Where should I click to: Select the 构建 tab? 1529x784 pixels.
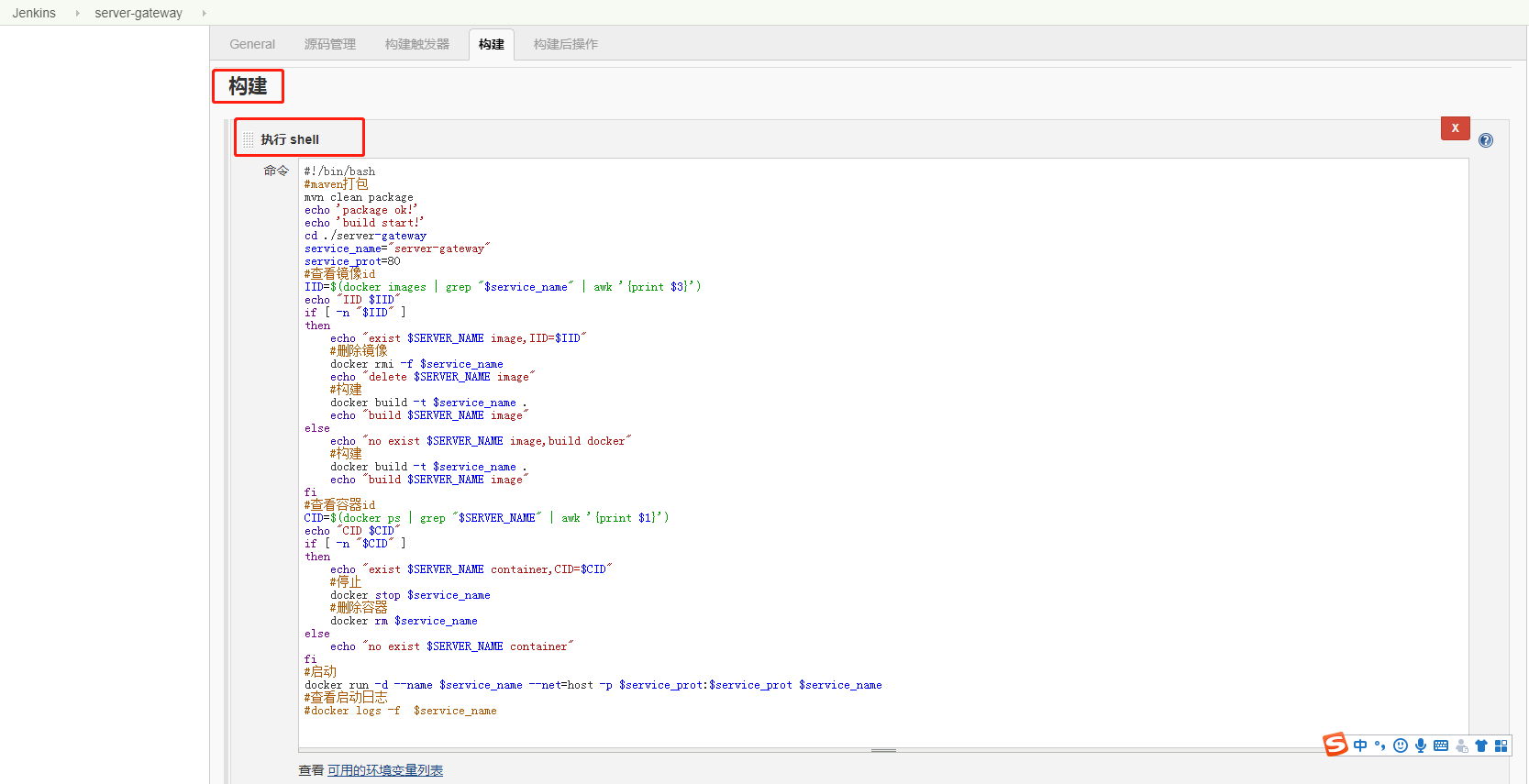coord(492,44)
